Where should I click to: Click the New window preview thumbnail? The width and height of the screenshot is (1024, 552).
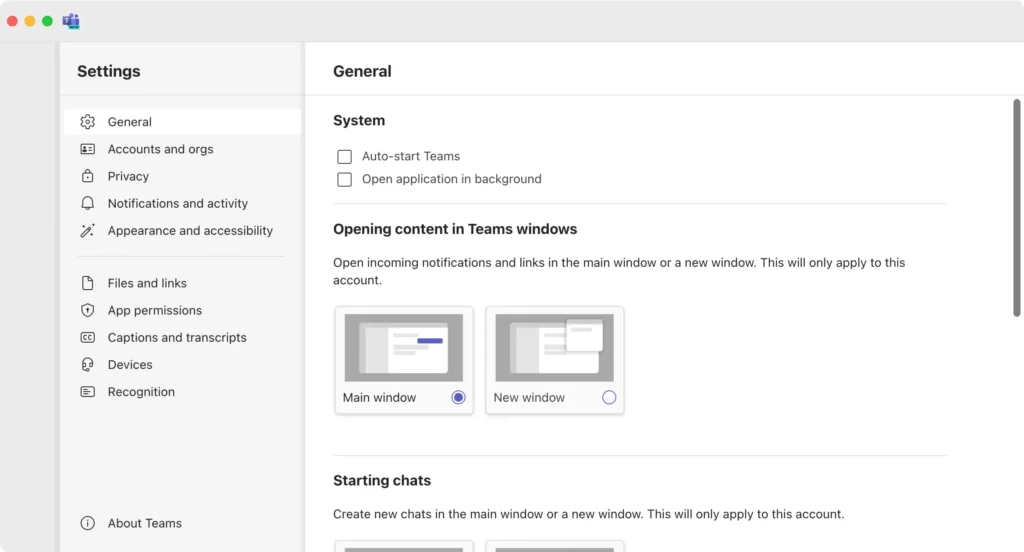coord(554,348)
